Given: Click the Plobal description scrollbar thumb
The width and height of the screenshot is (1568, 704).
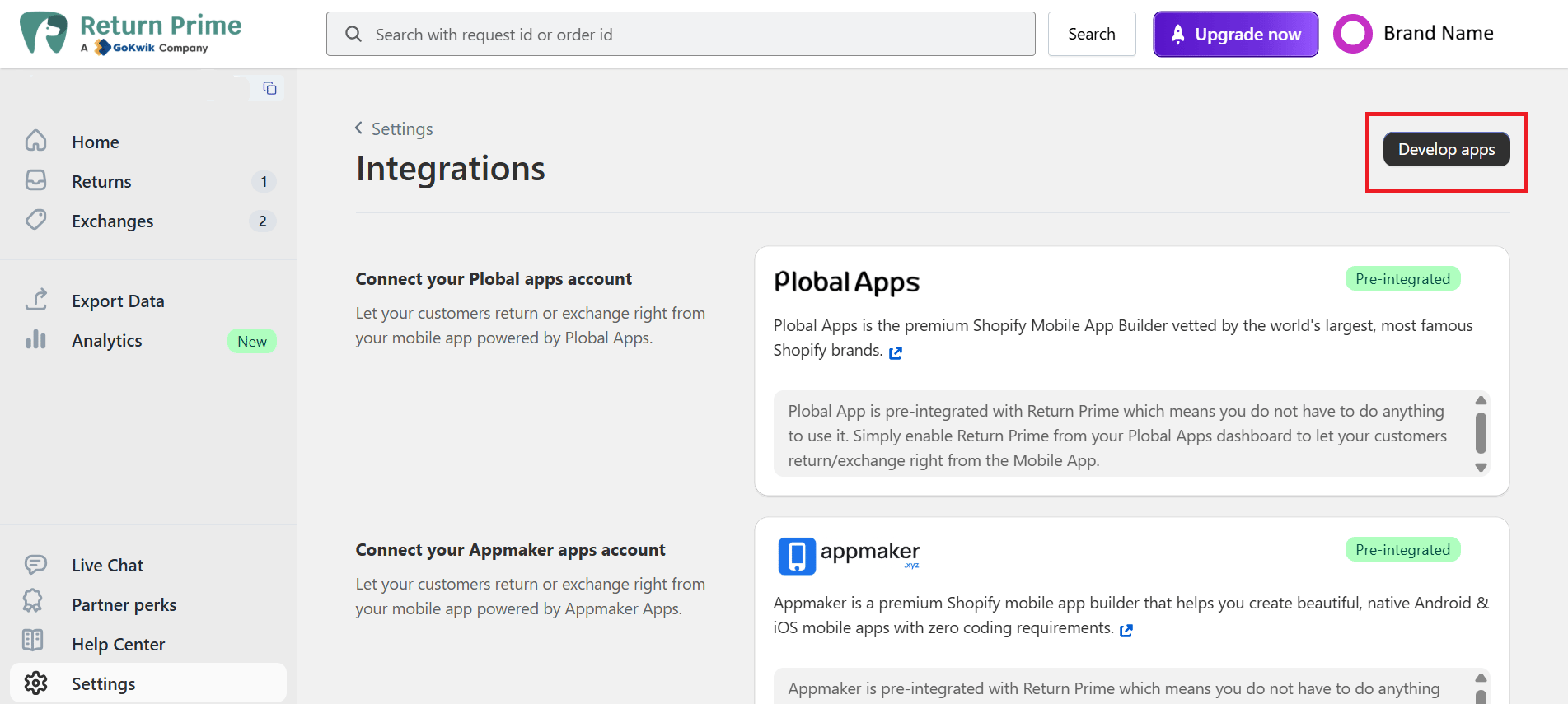Looking at the screenshot, I should 1481,433.
